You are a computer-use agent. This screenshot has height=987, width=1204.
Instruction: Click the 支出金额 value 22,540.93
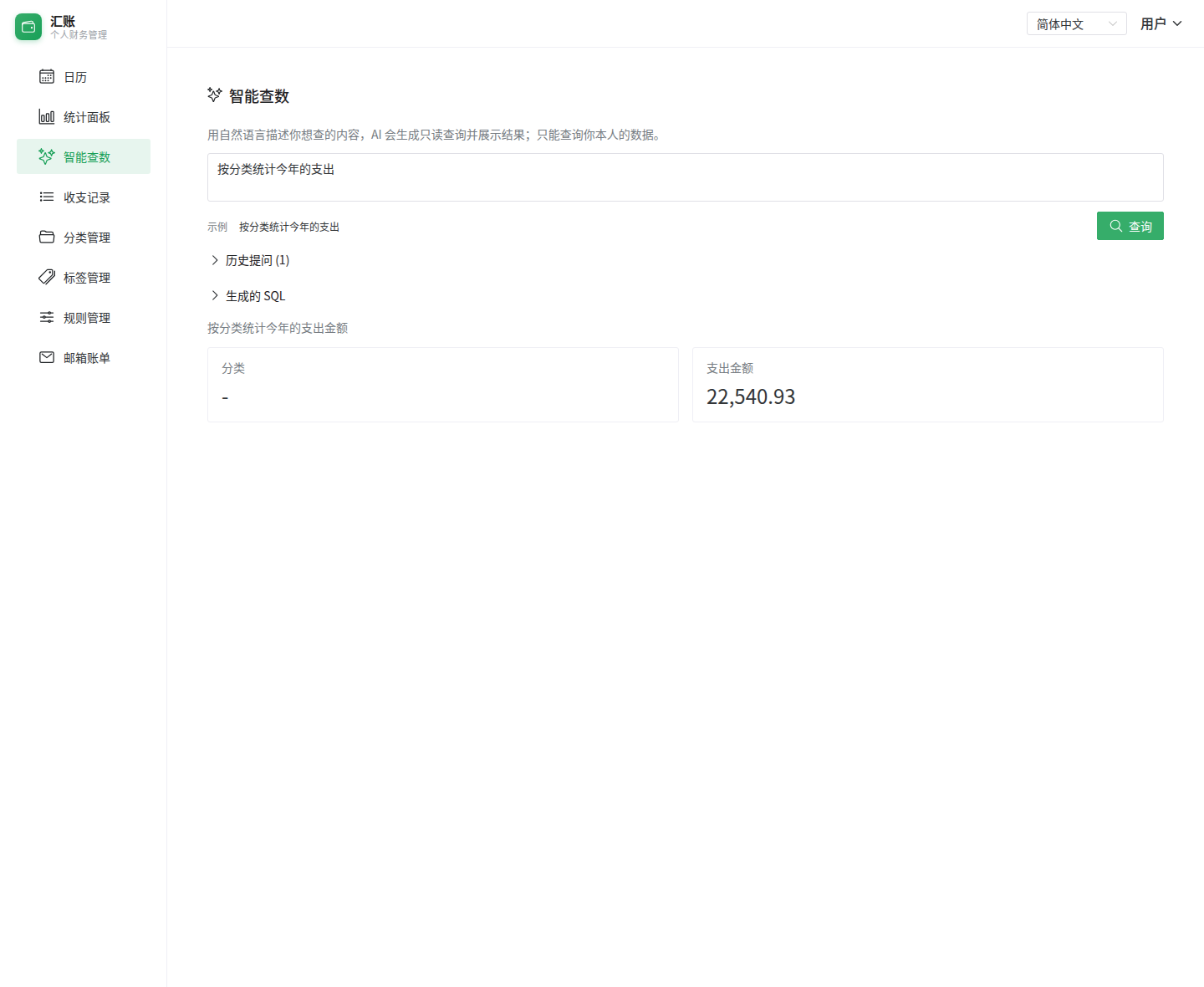(751, 396)
